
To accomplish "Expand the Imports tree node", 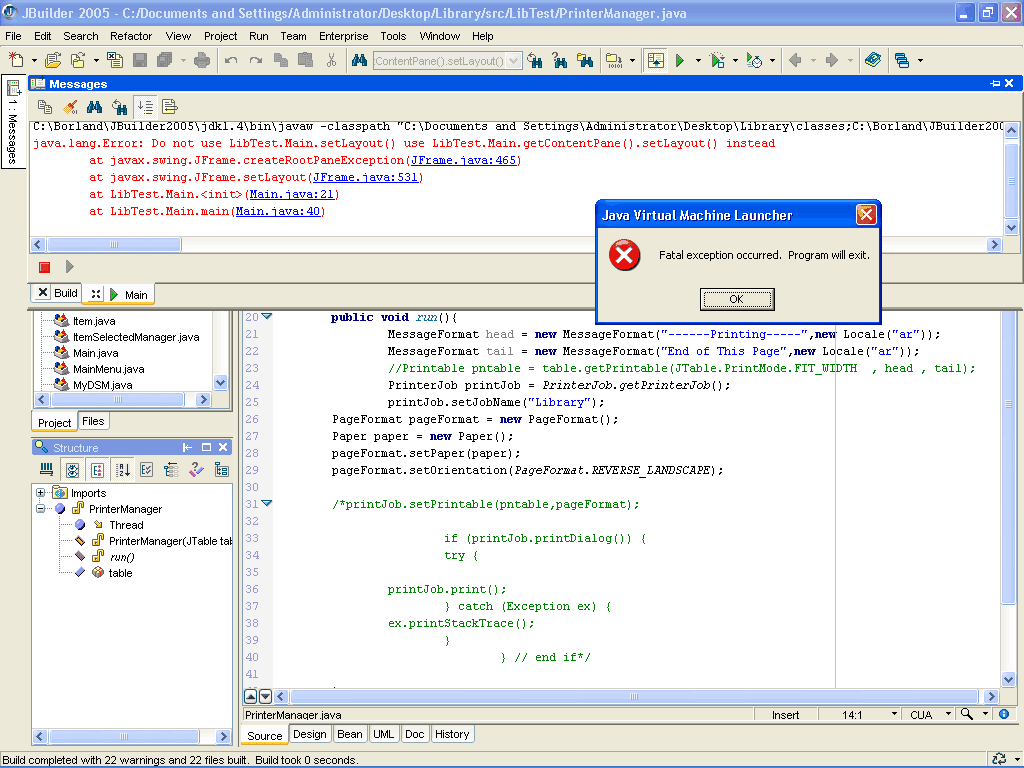I will (40, 492).
